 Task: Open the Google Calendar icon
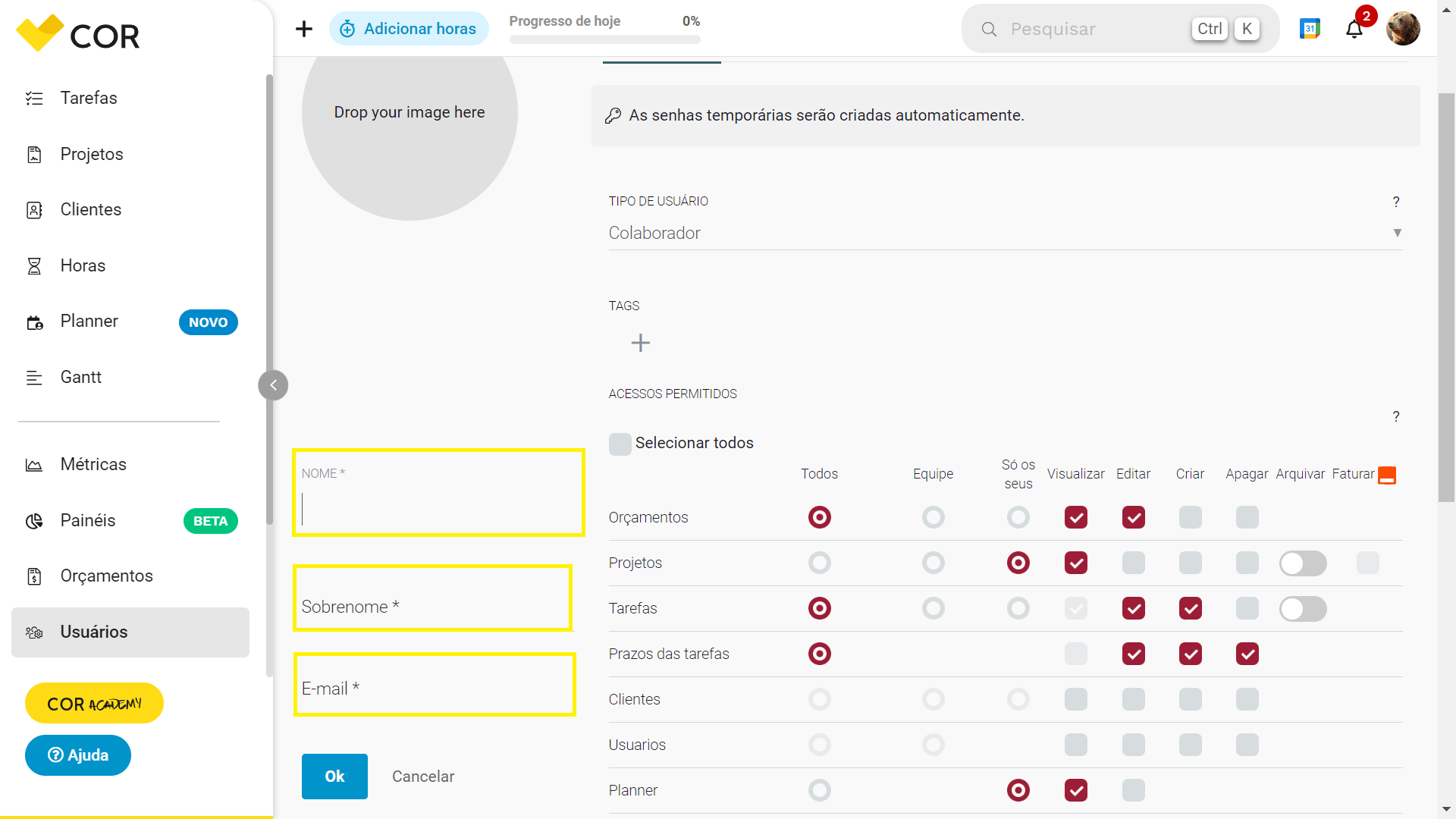1310,29
